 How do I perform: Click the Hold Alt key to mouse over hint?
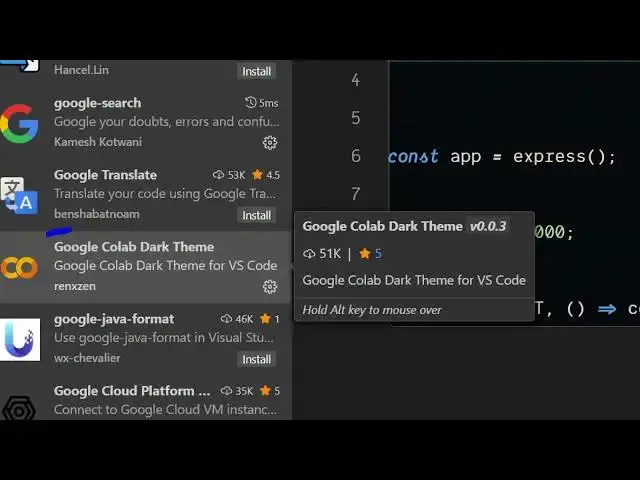click(x=372, y=310)
